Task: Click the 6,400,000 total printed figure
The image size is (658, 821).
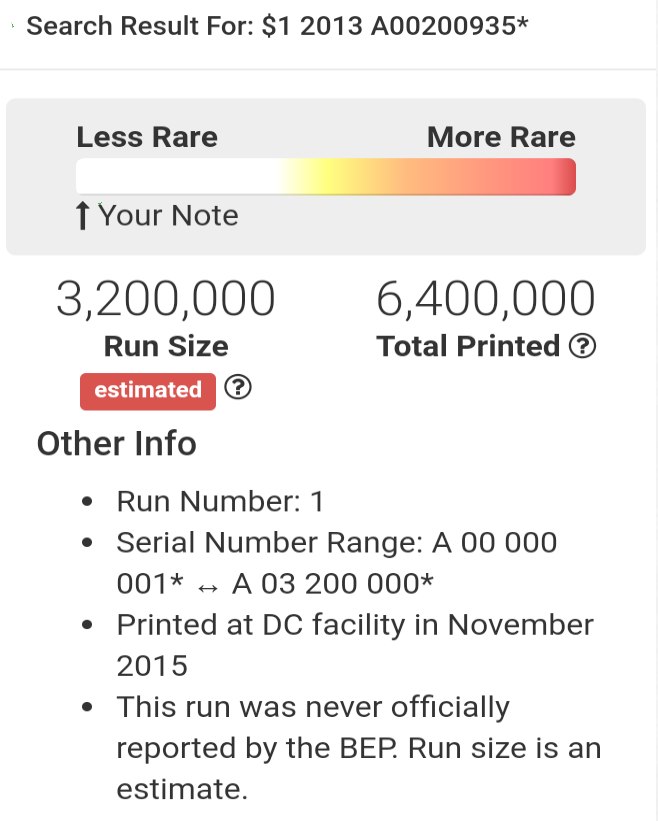Action: [486, 299]
